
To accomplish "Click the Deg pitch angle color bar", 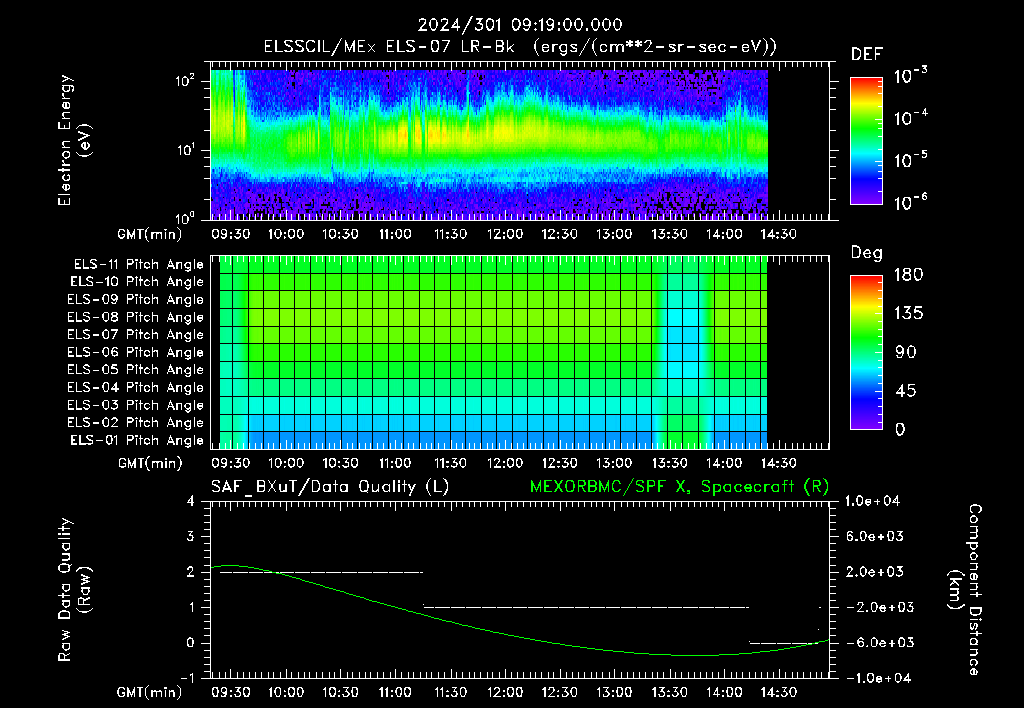I will tap(866, 353).
